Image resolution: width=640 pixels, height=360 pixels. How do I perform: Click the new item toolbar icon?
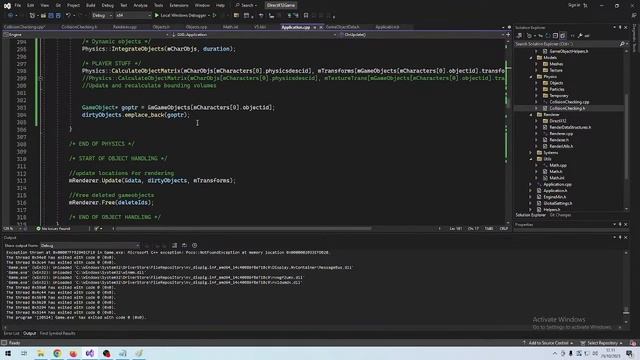32,16
